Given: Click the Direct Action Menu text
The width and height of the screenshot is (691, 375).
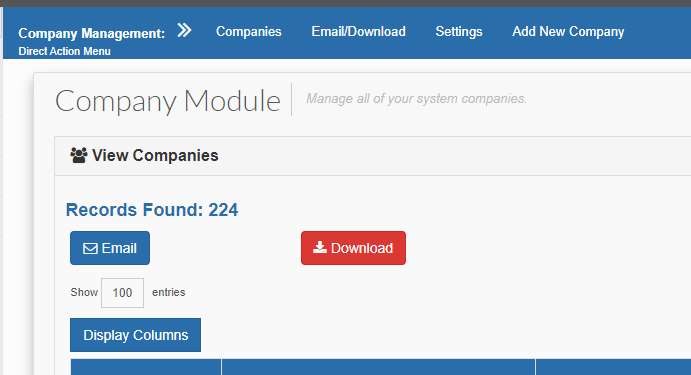Looking at the screenshot, I should coord(64,51).
